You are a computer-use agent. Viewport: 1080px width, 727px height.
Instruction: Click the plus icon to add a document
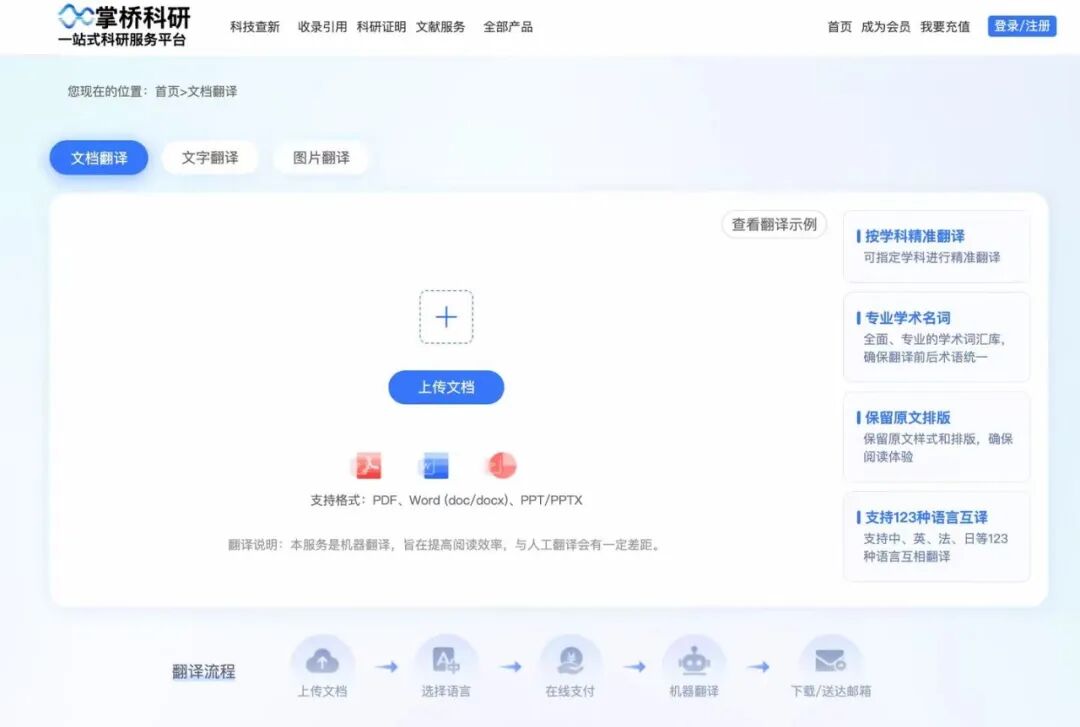coord(446,317)
